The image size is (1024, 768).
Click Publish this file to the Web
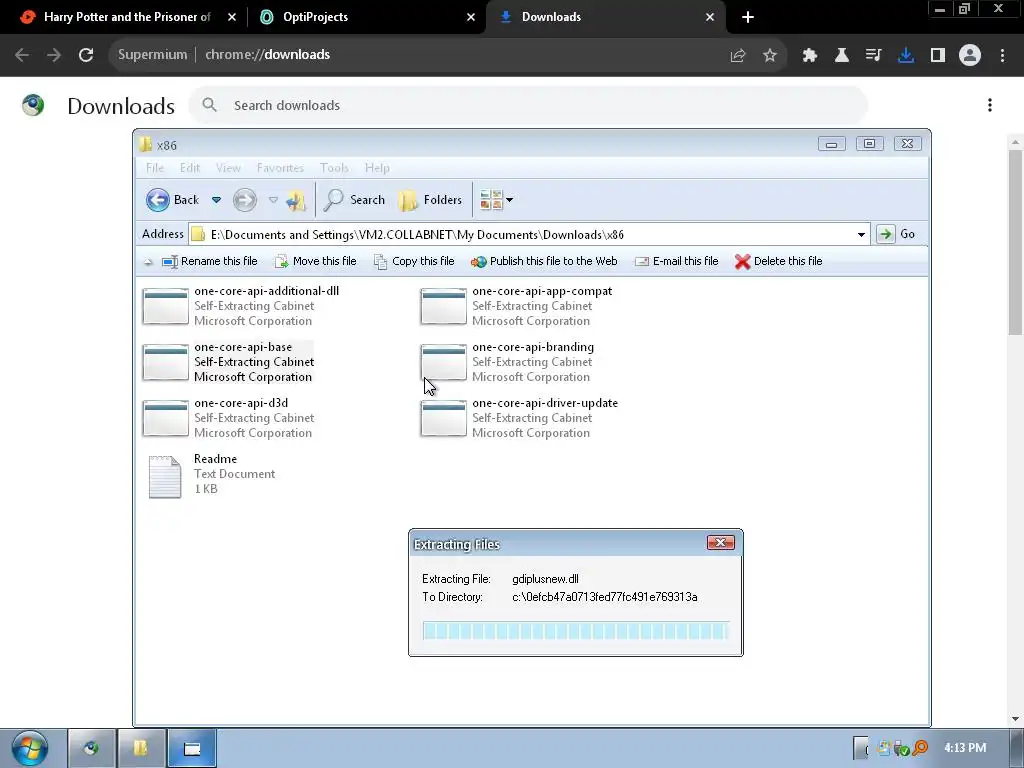pyautogui.click(x=544, y=261)
